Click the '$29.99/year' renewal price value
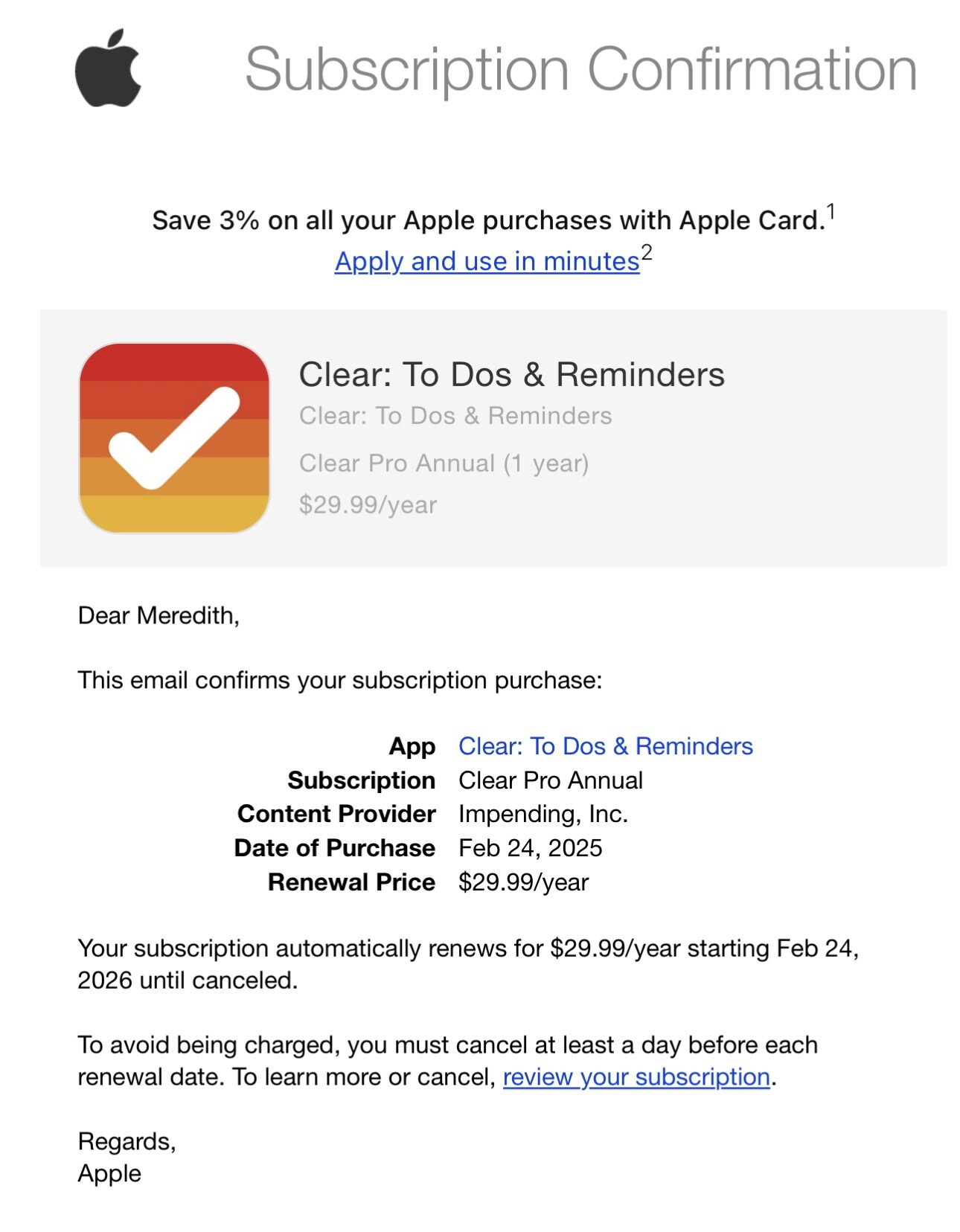The image size is (960, 1232). point(523,882)
